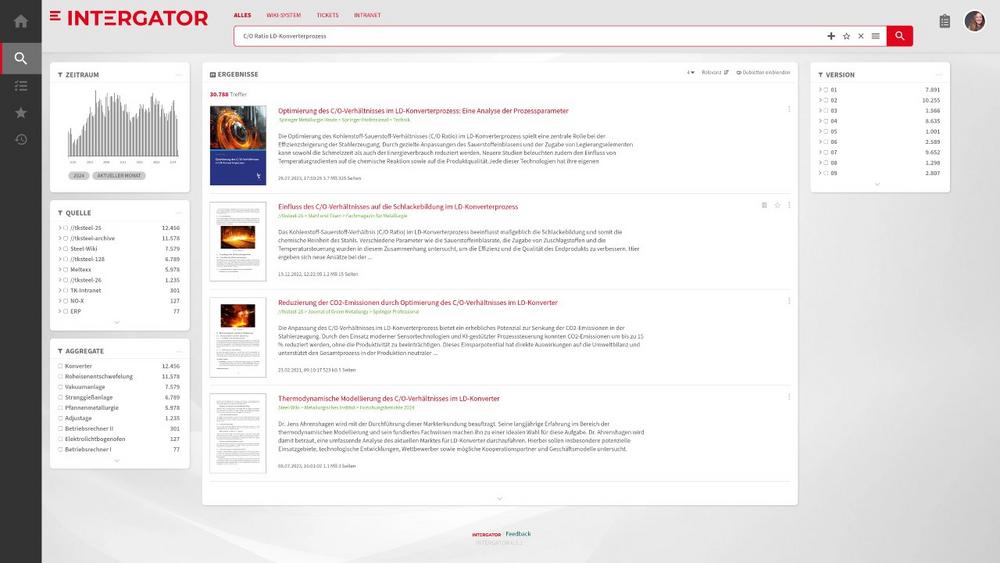Screen dimensions: 1000x563
Task: Click the Feedback link in the footer
Action: point(518,534)
